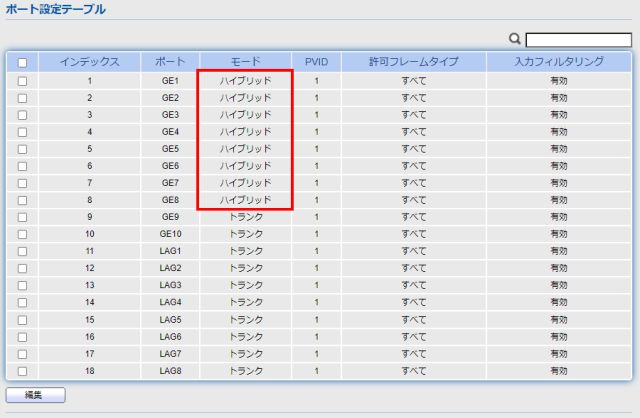Click ハイブリッド mode in GE1 row
The image size is (640, 418).
pyautogui.click(x=245, y=81)
